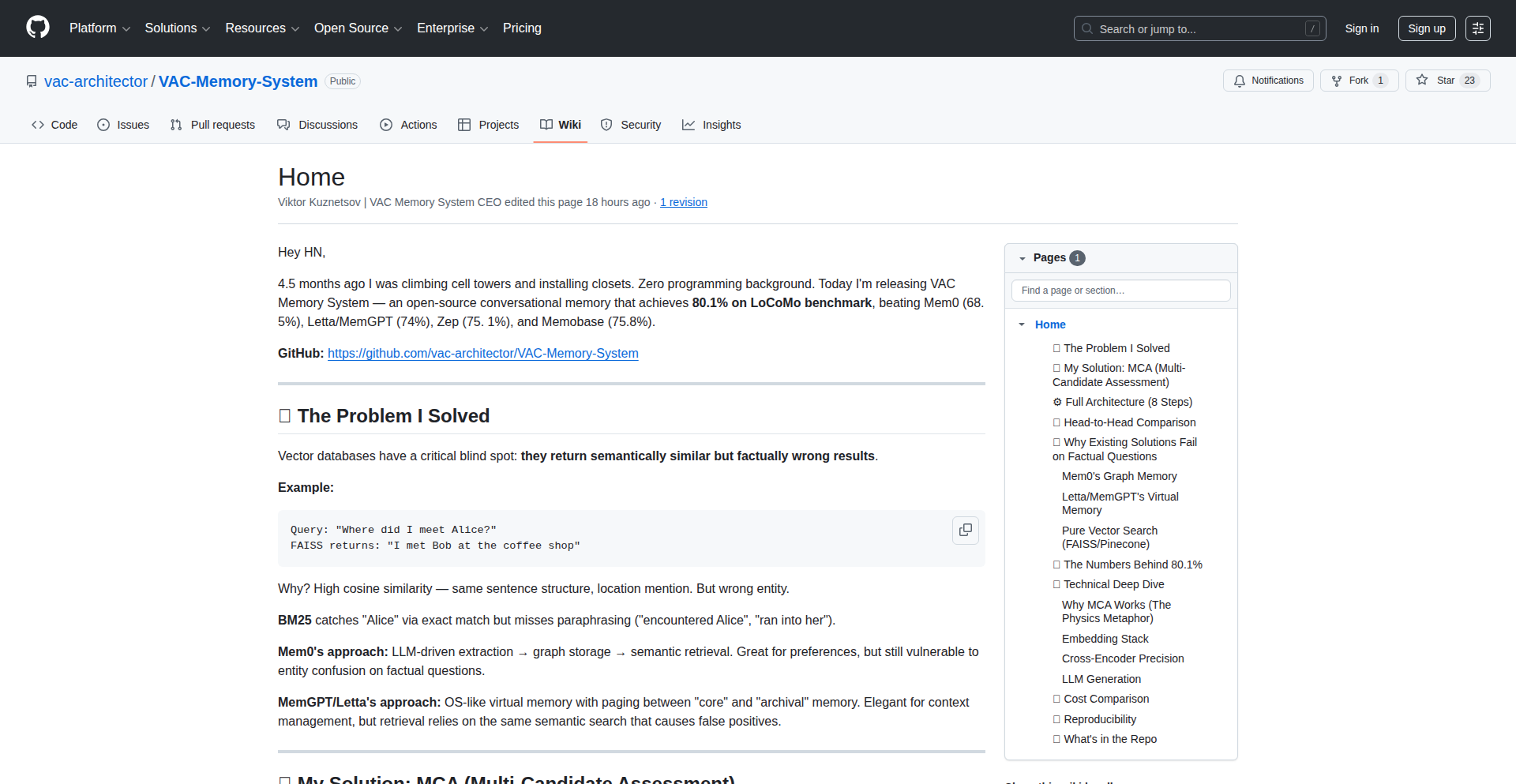Click the Sign in link
Screen dimensions: 1516x784
1362,28
